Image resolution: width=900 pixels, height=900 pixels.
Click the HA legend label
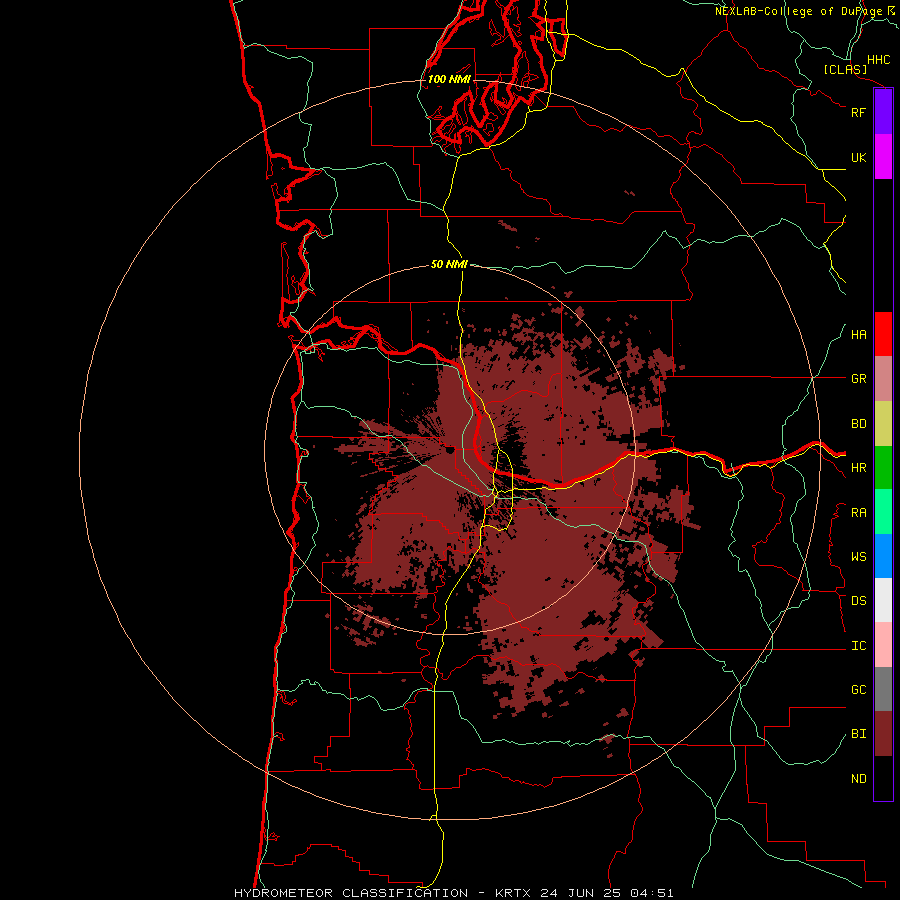click(858, 335)
